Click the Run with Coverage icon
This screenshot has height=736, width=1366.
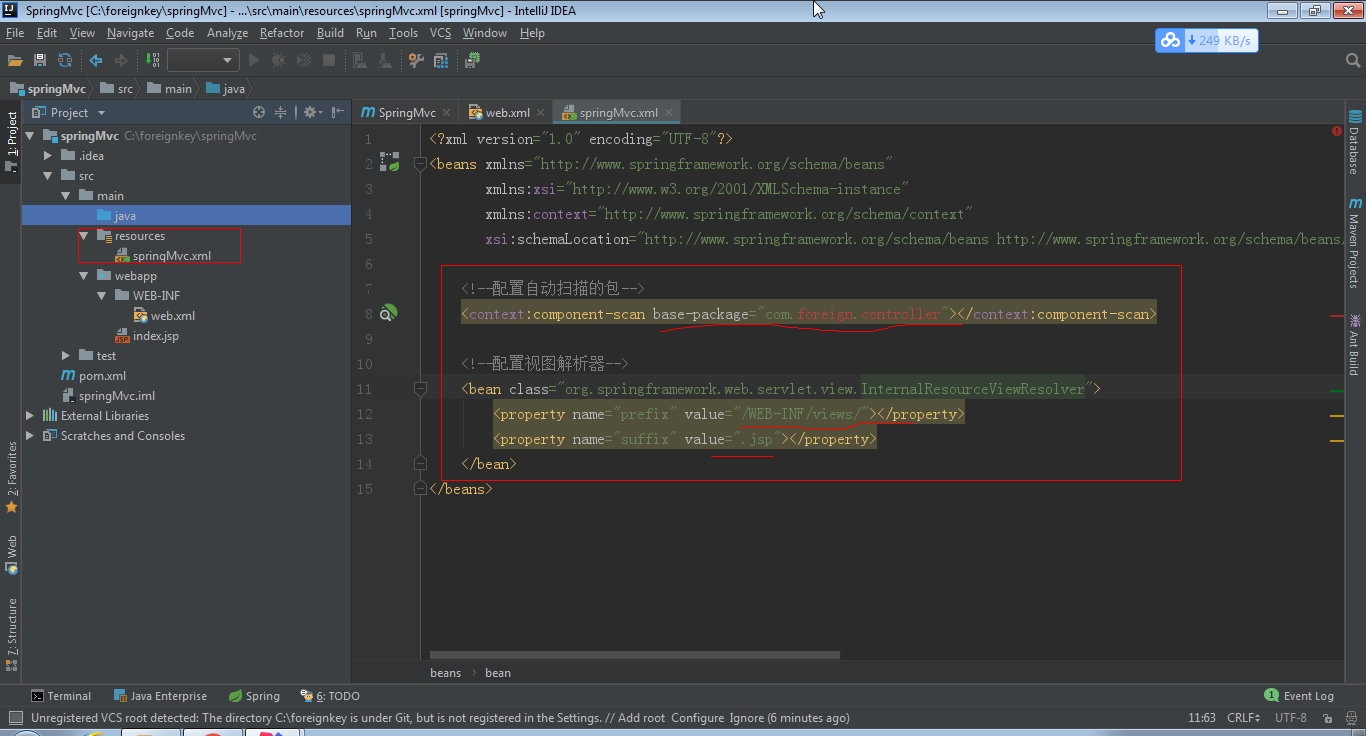pos(304,60)
